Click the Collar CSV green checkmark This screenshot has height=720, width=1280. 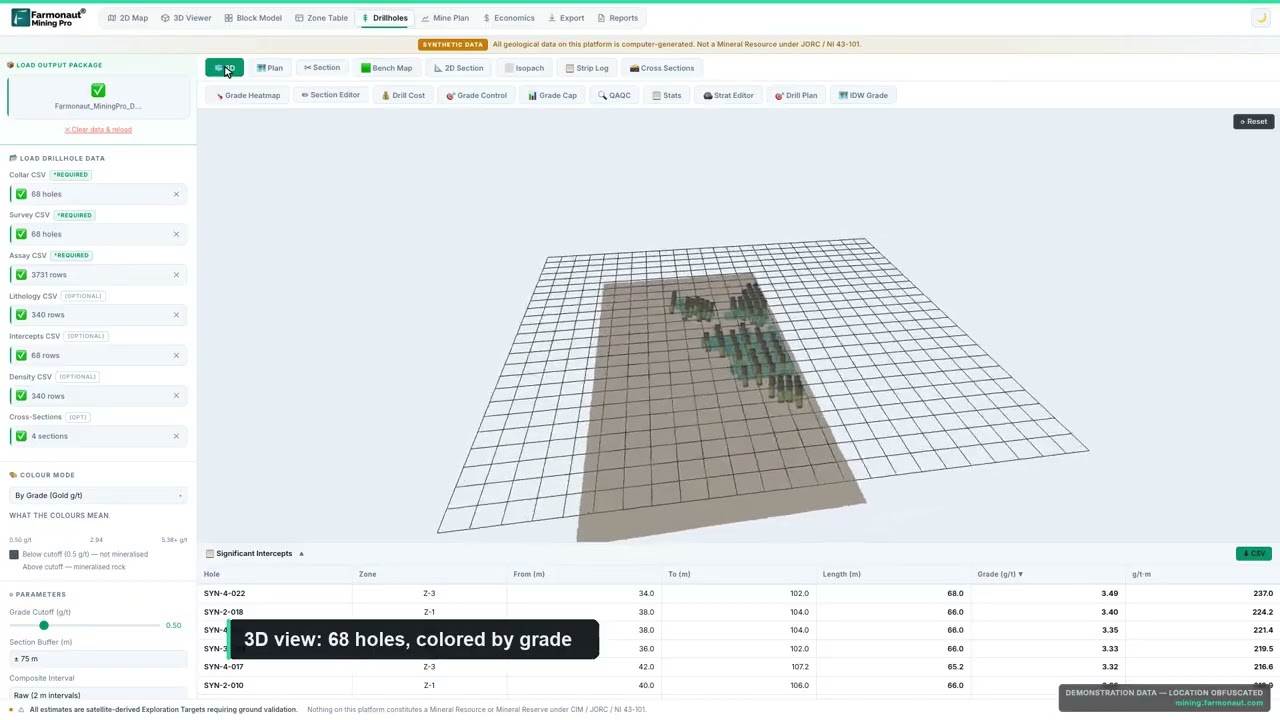tap(21, 194)
